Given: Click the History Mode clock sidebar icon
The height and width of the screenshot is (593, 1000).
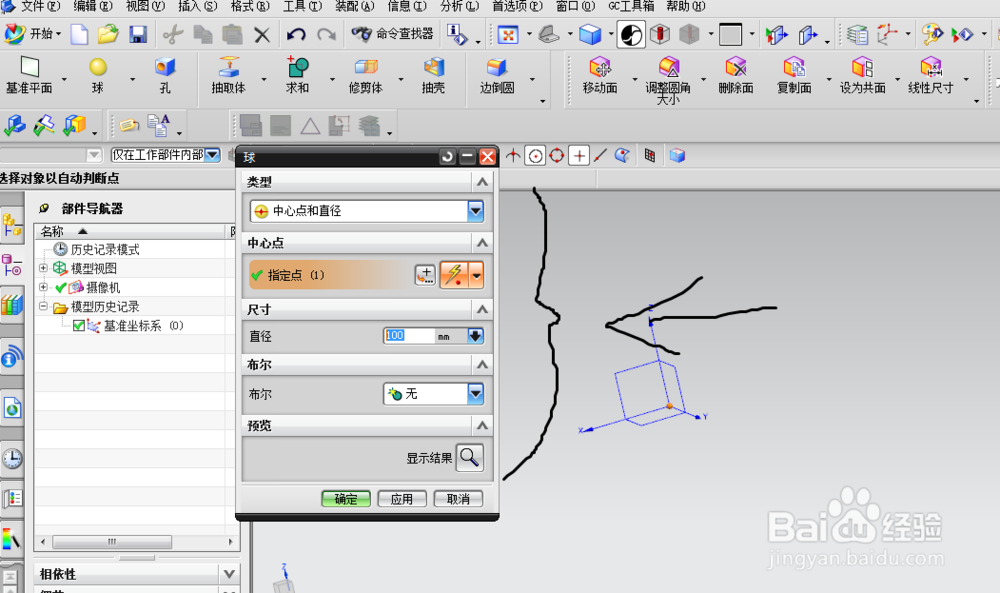Looking at the screenshot, I should tap(13, 458).
